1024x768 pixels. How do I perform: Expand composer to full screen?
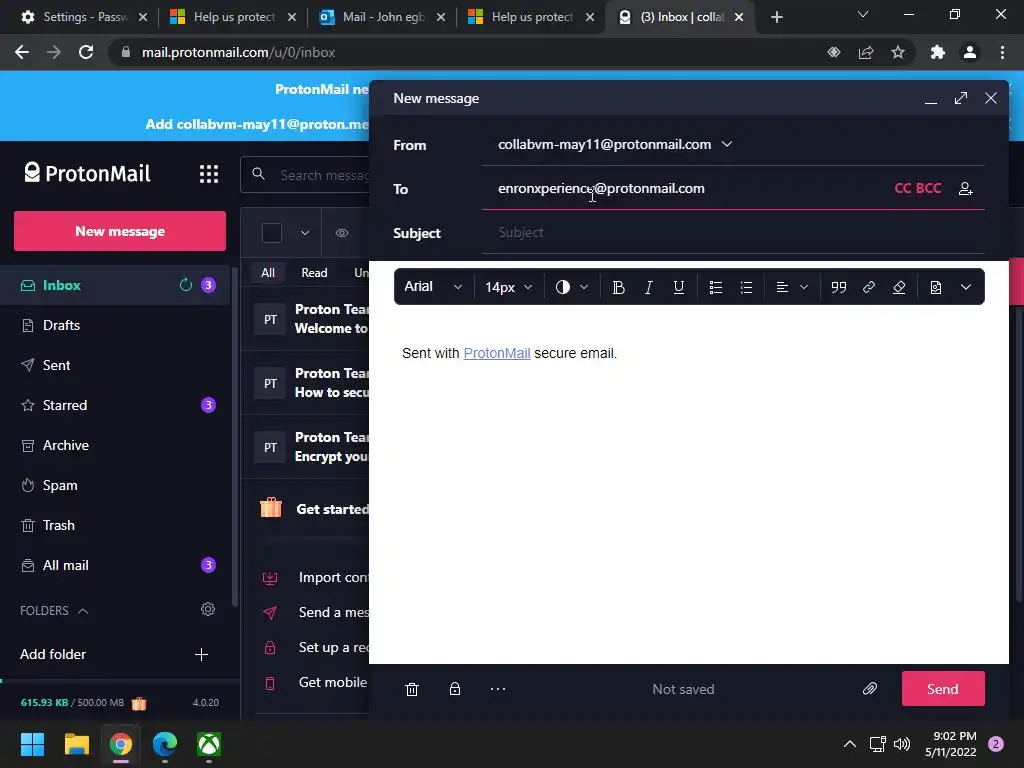click(961, 98)
